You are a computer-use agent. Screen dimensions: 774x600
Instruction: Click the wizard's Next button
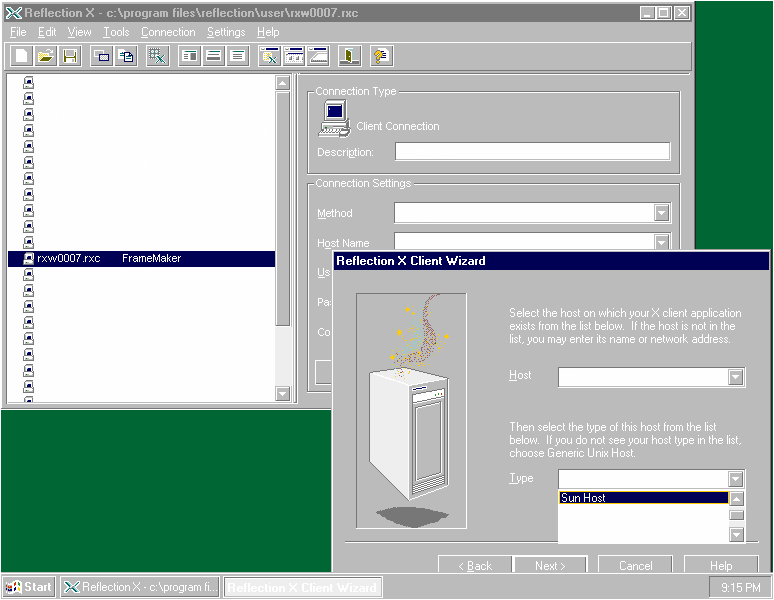click(550, 565)
